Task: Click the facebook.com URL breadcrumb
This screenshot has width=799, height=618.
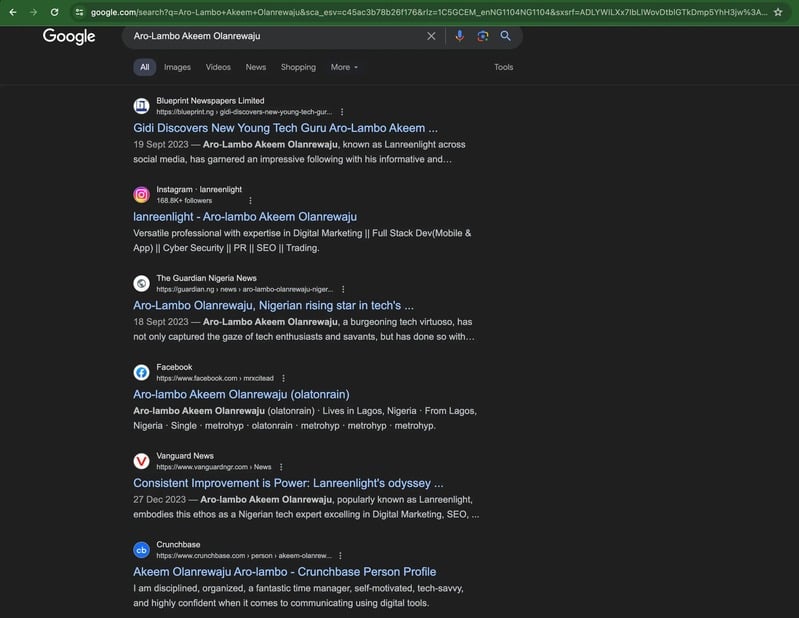Action: (x=215, y=379)
